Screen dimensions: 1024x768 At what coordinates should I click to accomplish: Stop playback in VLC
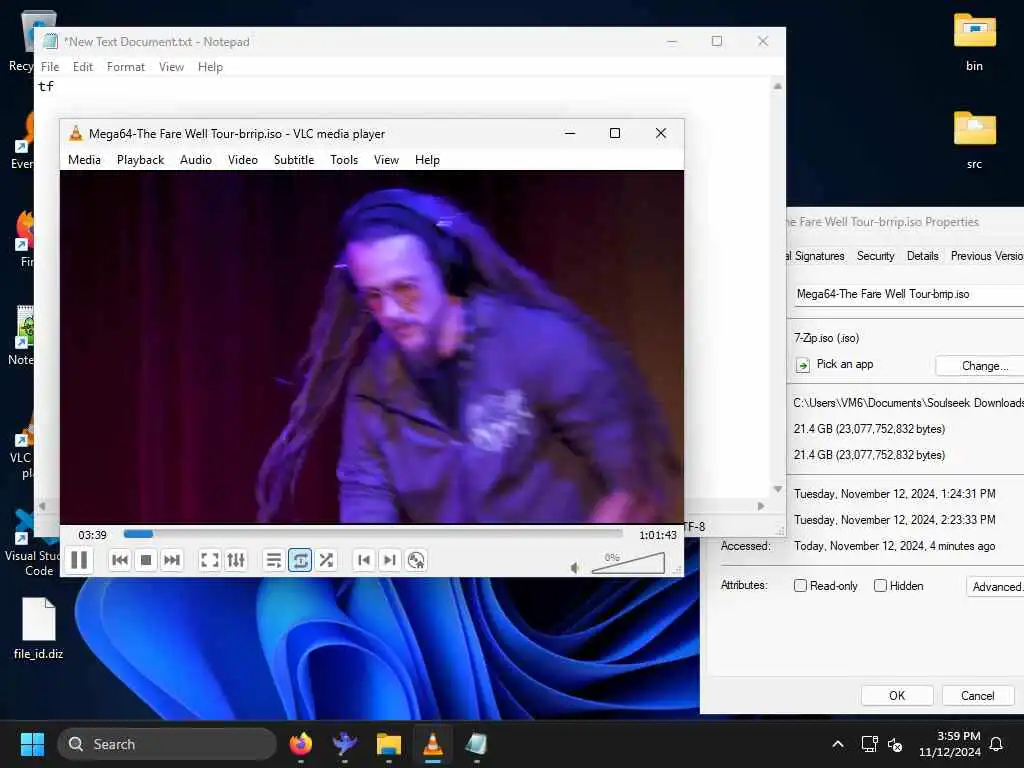(x=146, y=560)
